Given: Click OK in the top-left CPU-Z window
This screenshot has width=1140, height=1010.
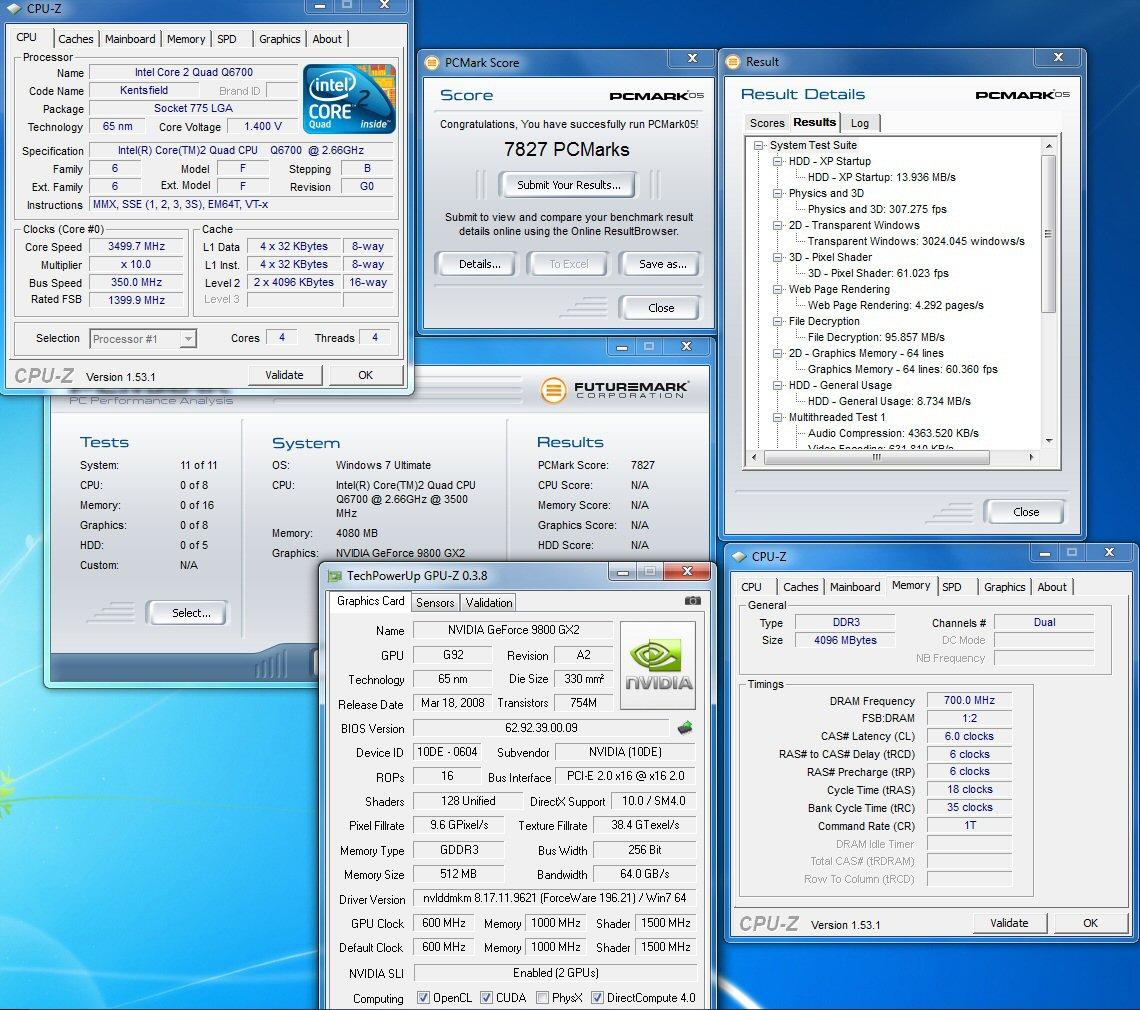Looking at the screenshot, I should pos(366,375).
